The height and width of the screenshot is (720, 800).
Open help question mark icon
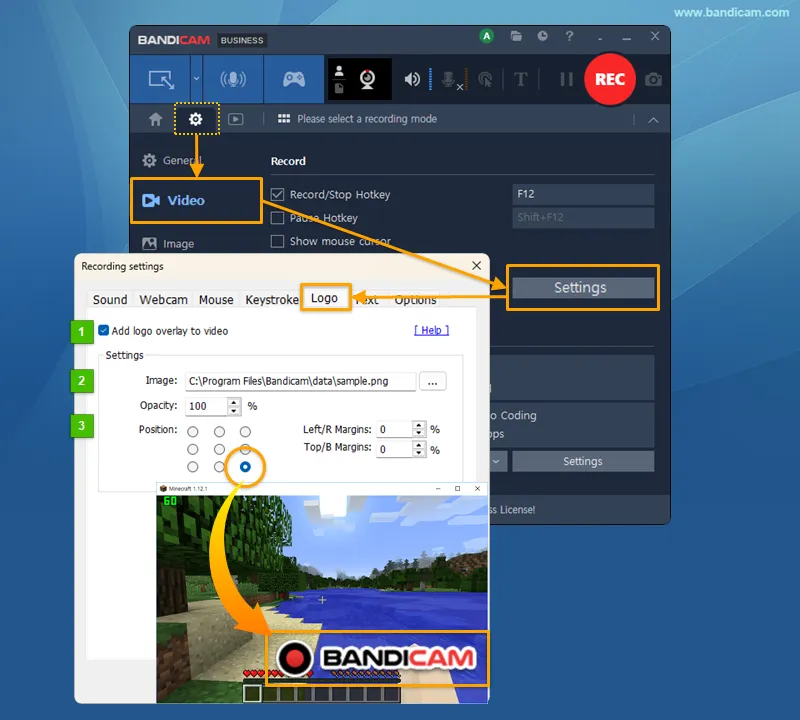click(569, 36)
